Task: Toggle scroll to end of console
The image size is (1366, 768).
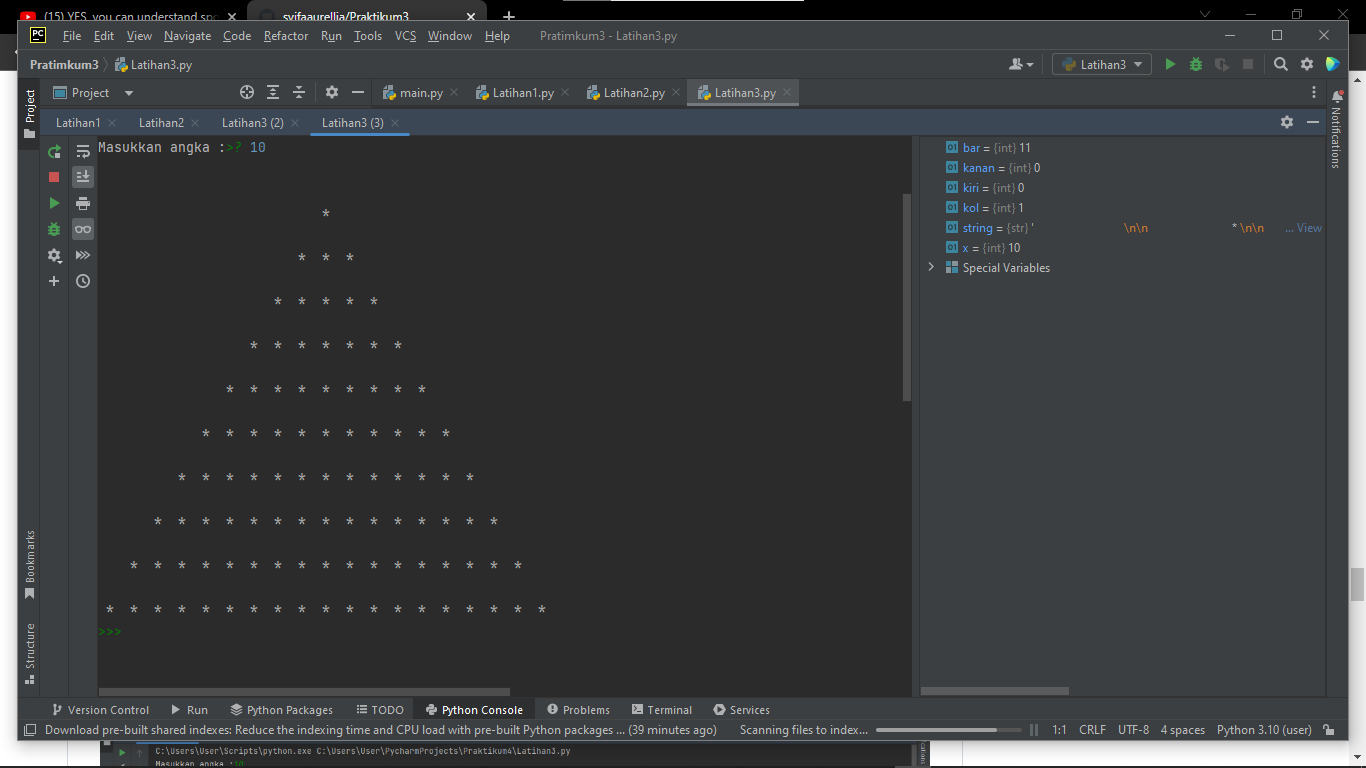Action: pyautogui.click(x=83, y=177)
